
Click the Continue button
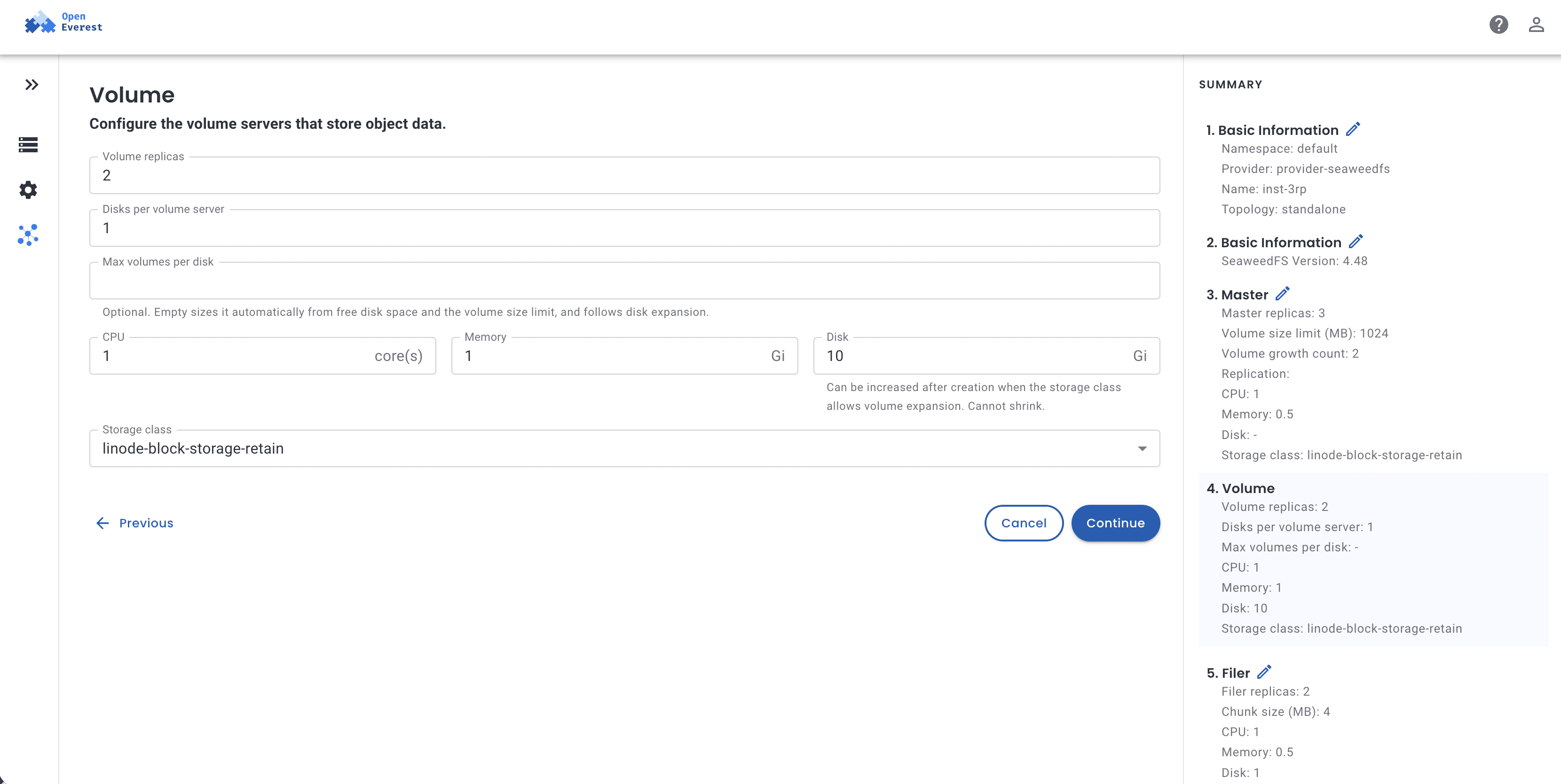click(x=1115, y=523)
